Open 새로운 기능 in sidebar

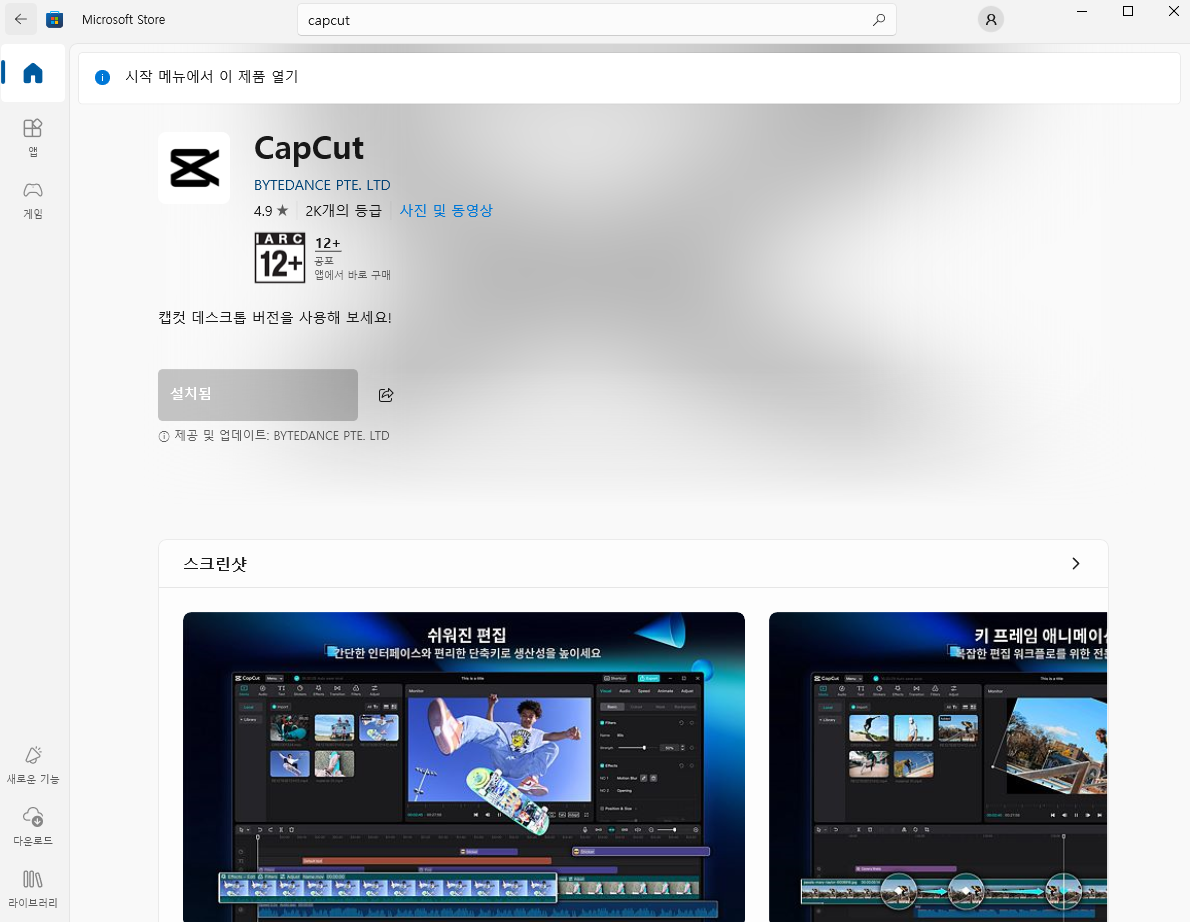33,765
